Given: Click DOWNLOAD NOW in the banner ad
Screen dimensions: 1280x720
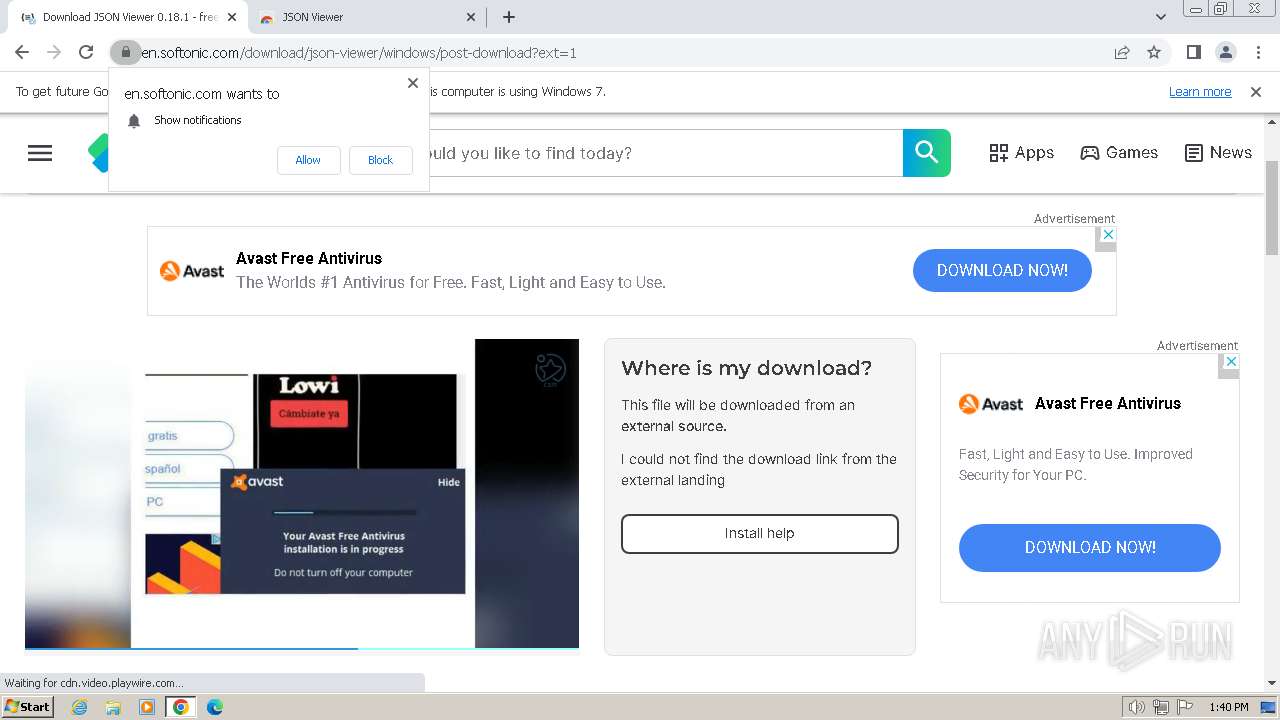Looking at the screenshot, I should point(1002,270).
